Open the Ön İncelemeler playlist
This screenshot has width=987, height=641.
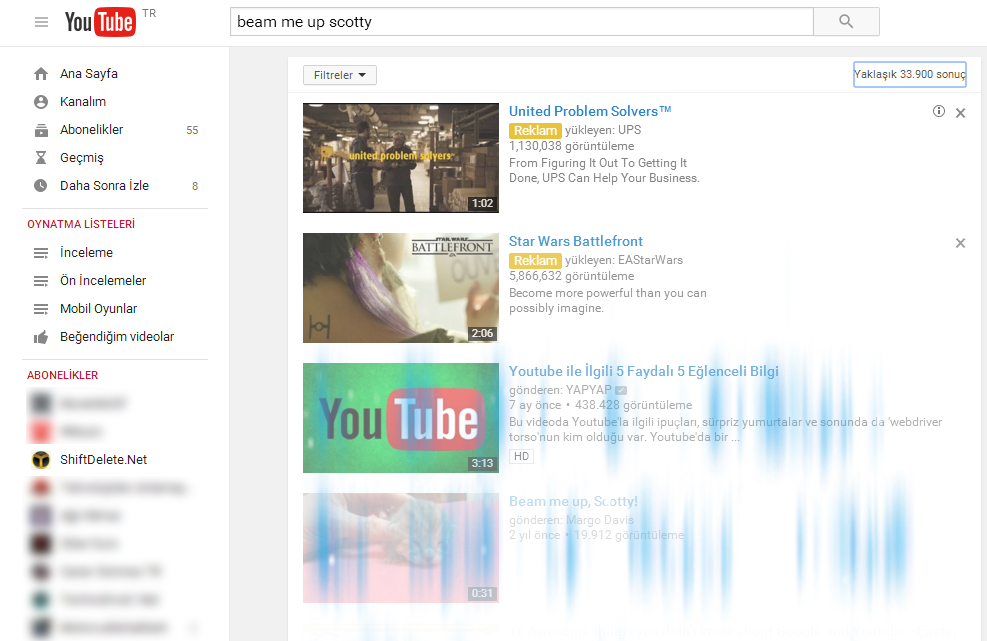coord(103,280)
